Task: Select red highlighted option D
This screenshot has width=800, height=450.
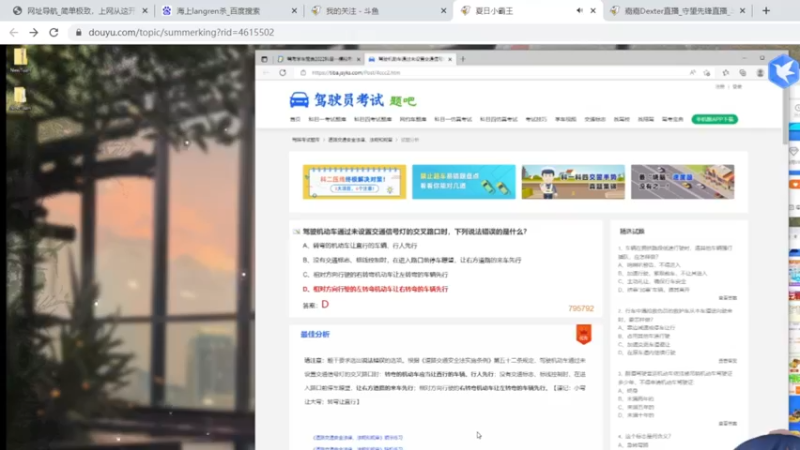Action: click(375, 289)
